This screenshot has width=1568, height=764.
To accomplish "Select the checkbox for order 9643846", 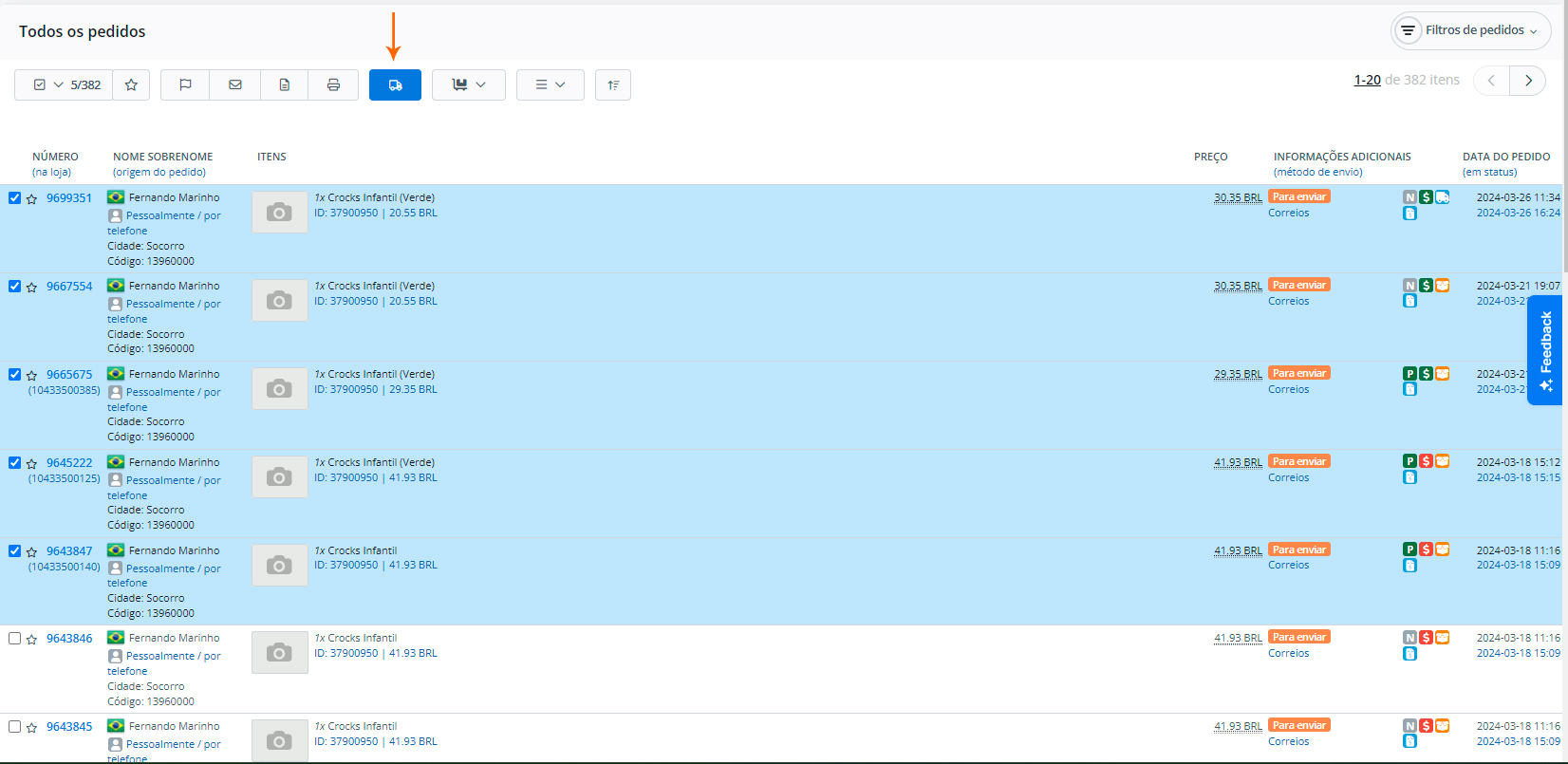I will [x=14, y=639].
